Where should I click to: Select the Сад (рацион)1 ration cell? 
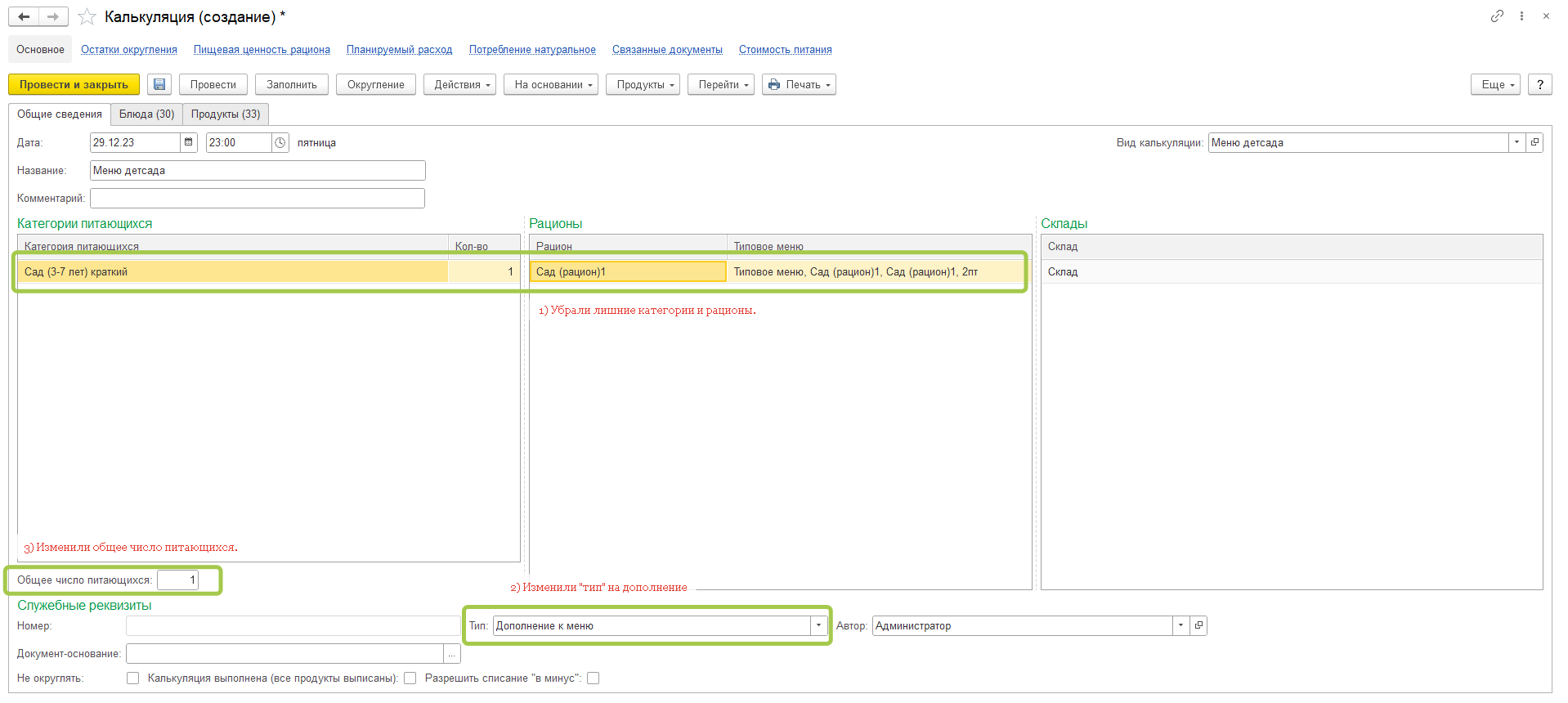627,271
